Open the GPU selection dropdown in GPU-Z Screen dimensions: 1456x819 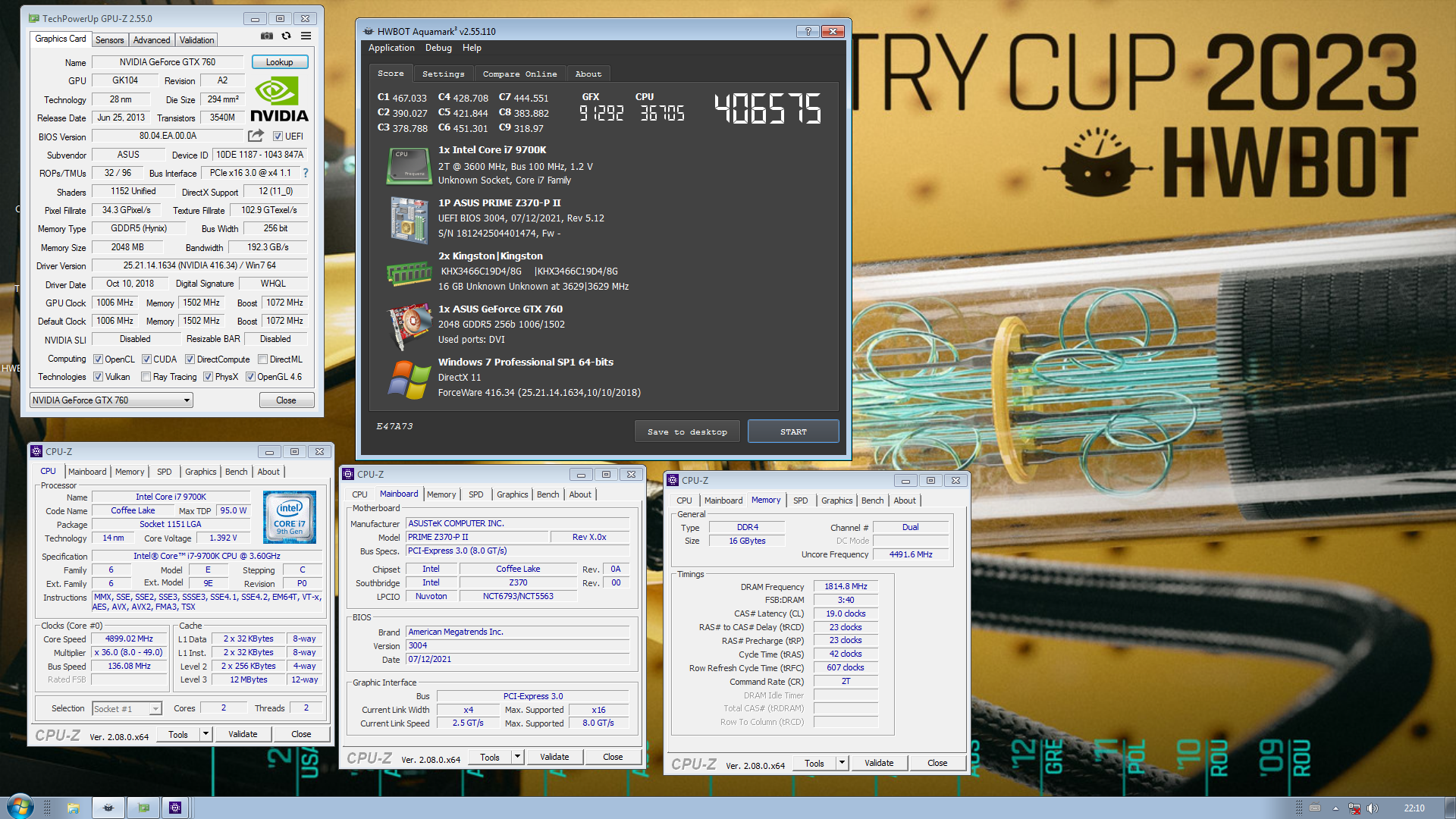coord(111,400)
